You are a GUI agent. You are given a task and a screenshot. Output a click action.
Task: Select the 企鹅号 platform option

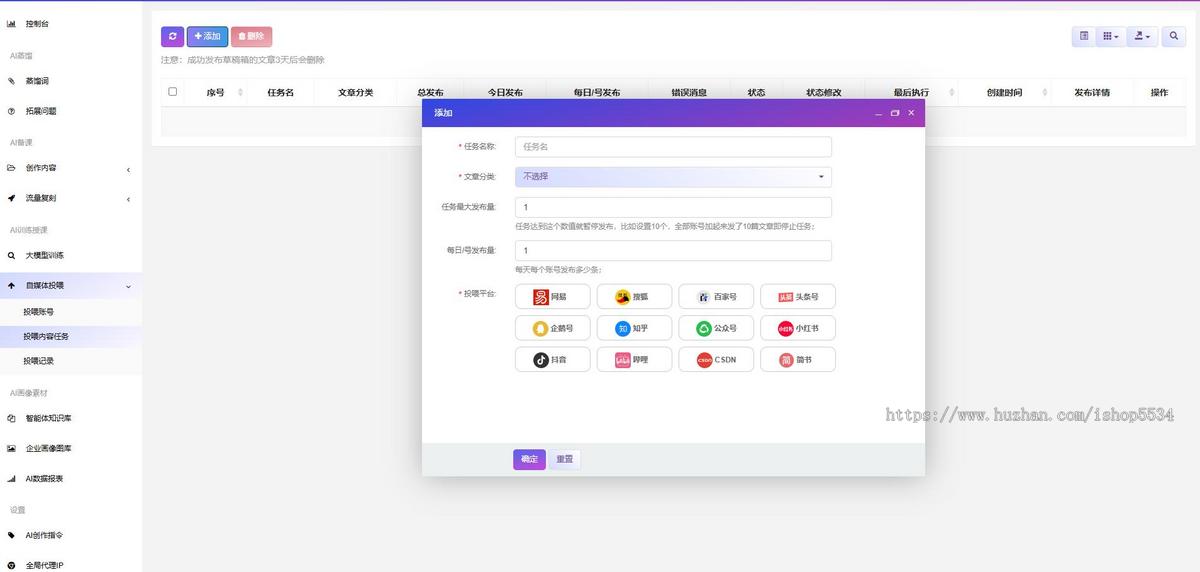click(x=551, y=328)
